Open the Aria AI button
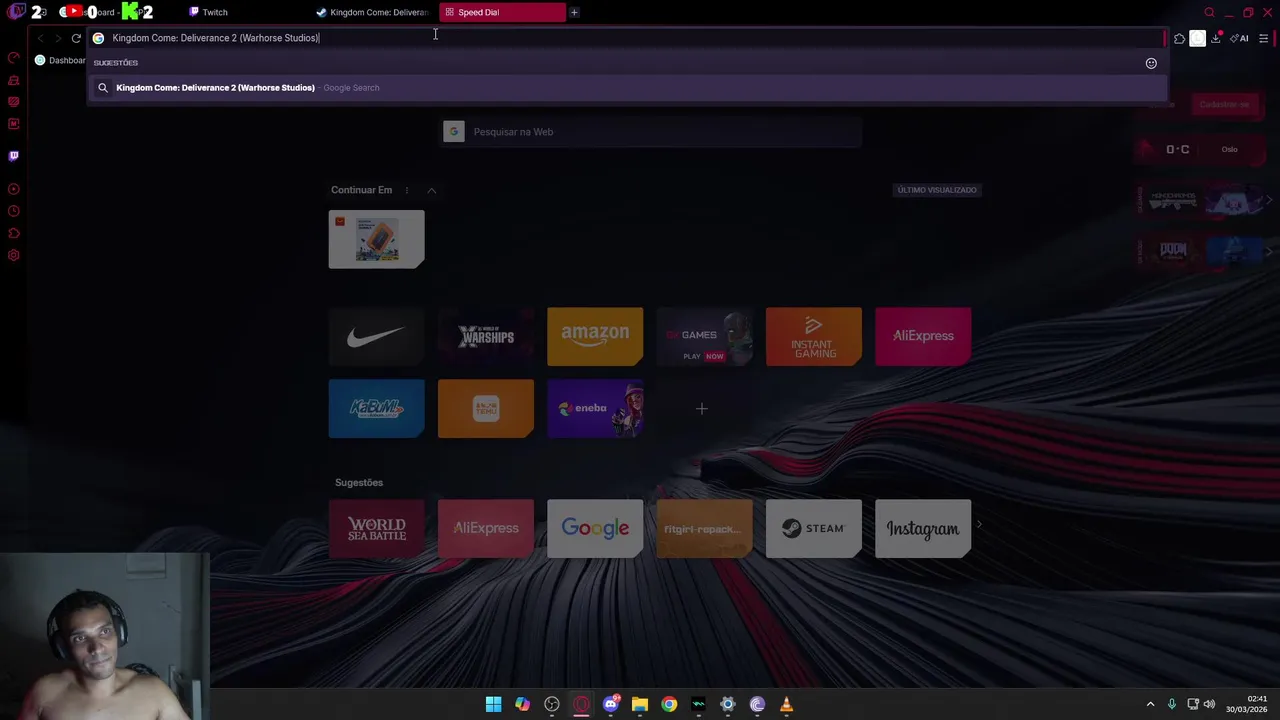 tap(1240, 38)
